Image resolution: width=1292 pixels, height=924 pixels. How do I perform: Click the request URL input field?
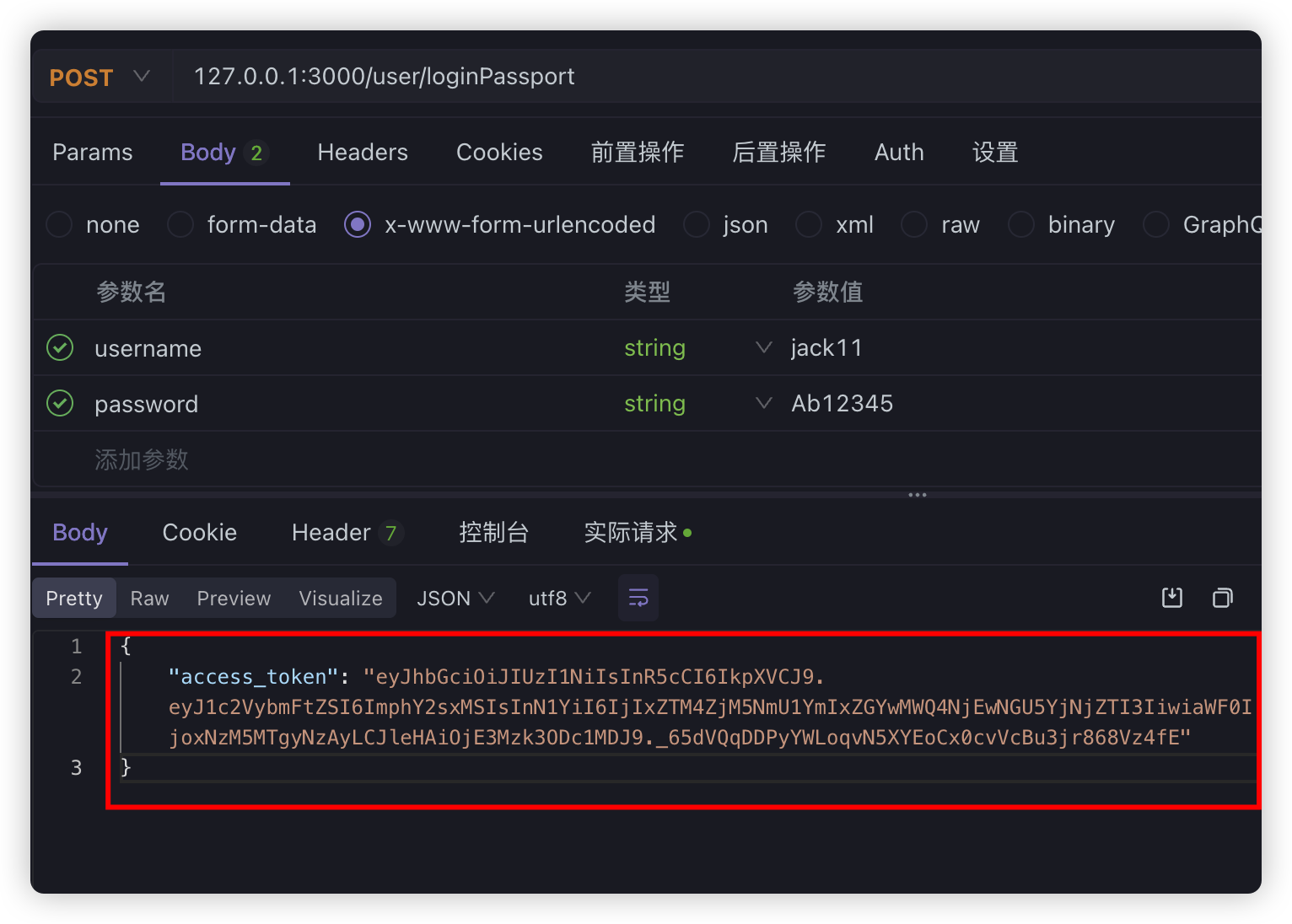click(x=675, y=77)
